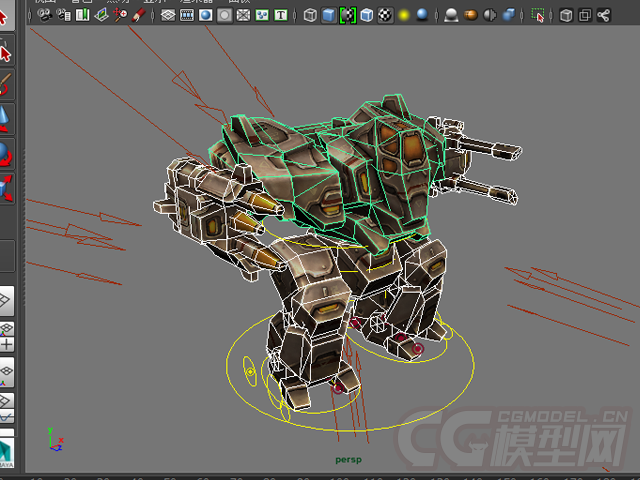Enable Screen Space Ambient Occlusion icon
640x480 pixels.
coord(451,16)
